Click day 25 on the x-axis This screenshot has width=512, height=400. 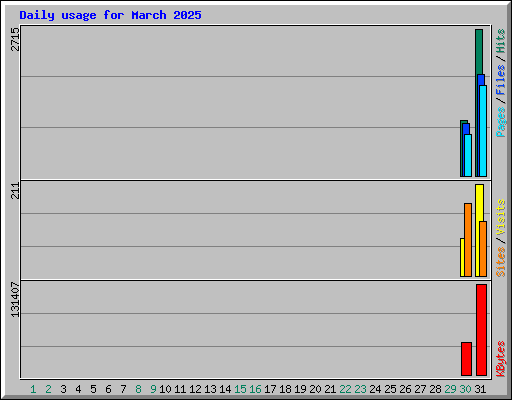pyautogui.click(x=390, y=389)
